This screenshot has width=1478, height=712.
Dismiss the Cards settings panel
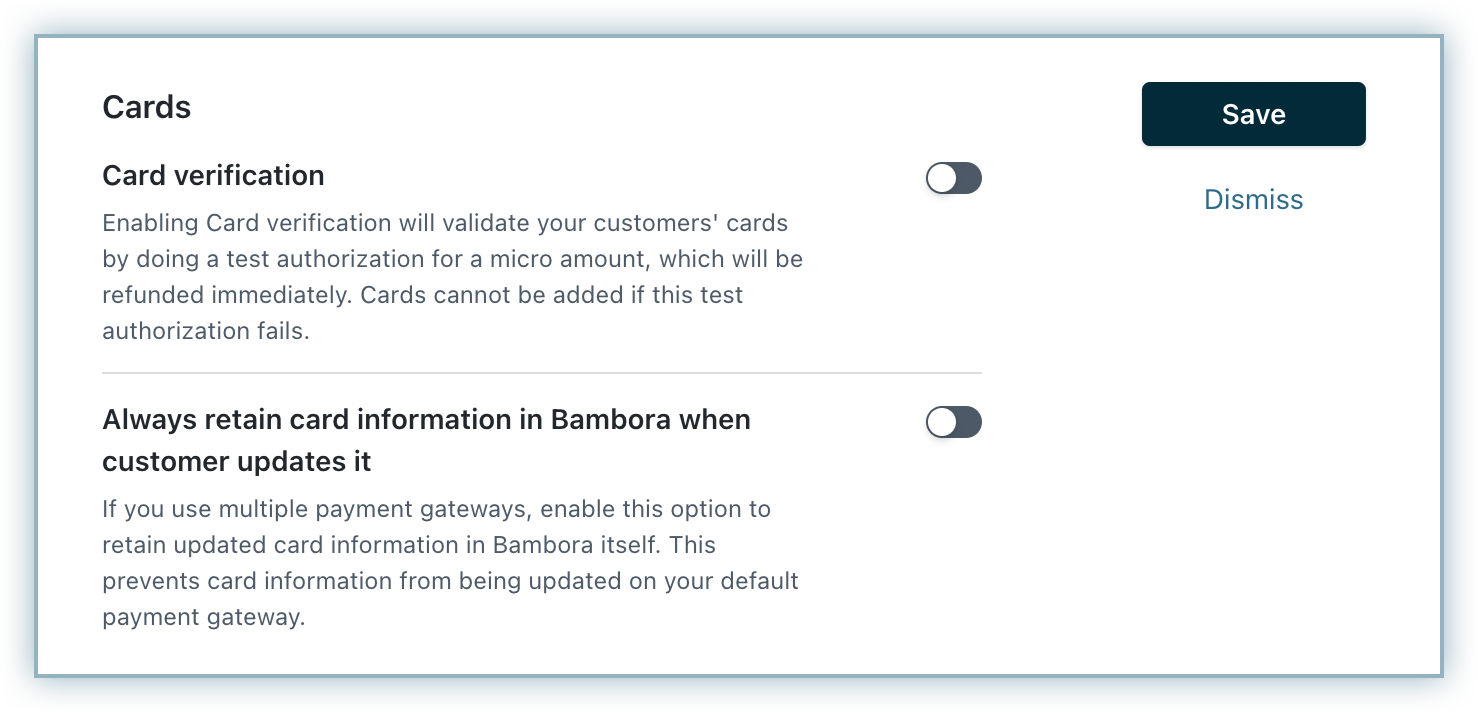(1253, 200)
